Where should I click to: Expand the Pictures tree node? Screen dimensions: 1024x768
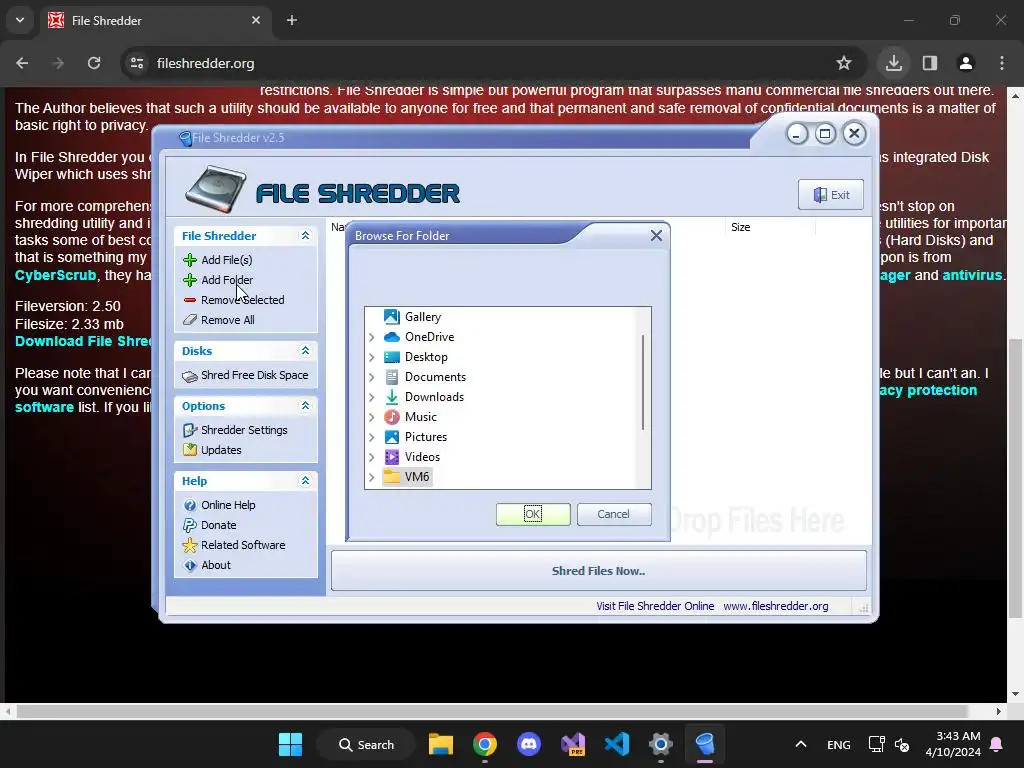pos(372,437)
